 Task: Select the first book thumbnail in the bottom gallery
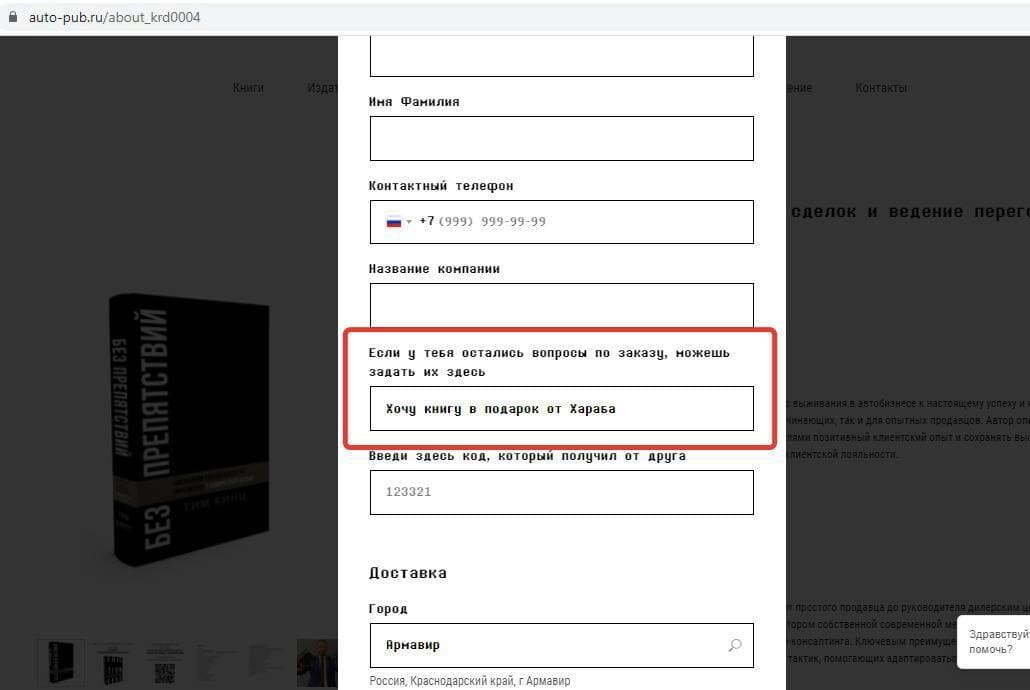61,662
